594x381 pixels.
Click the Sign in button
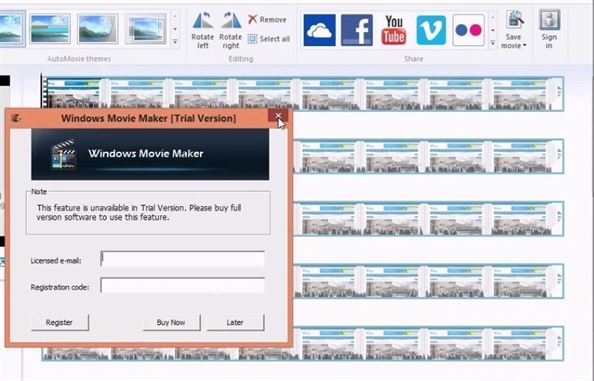pyautogui.click(x=549, y=30)
